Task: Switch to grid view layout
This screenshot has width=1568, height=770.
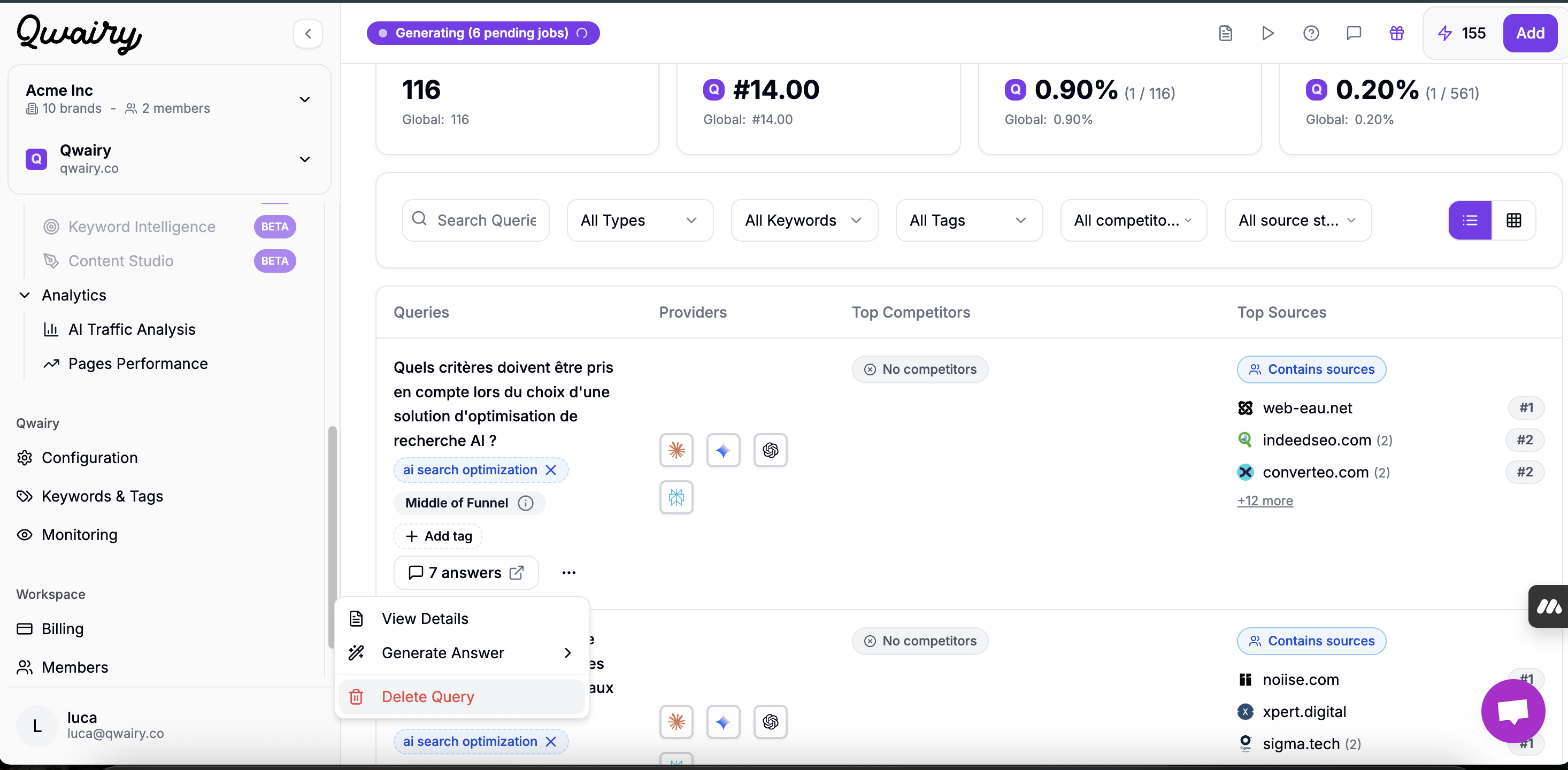Action: click(1513, 220)
